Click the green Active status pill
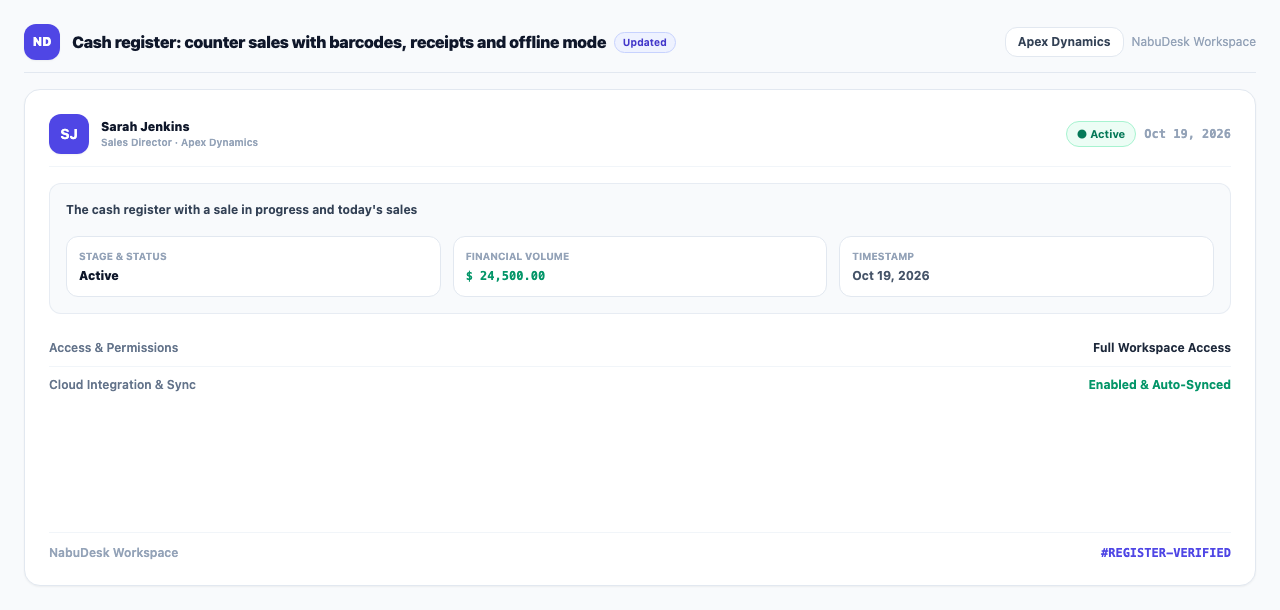Screen dimensions: 1280x610 coord(1101,134)
